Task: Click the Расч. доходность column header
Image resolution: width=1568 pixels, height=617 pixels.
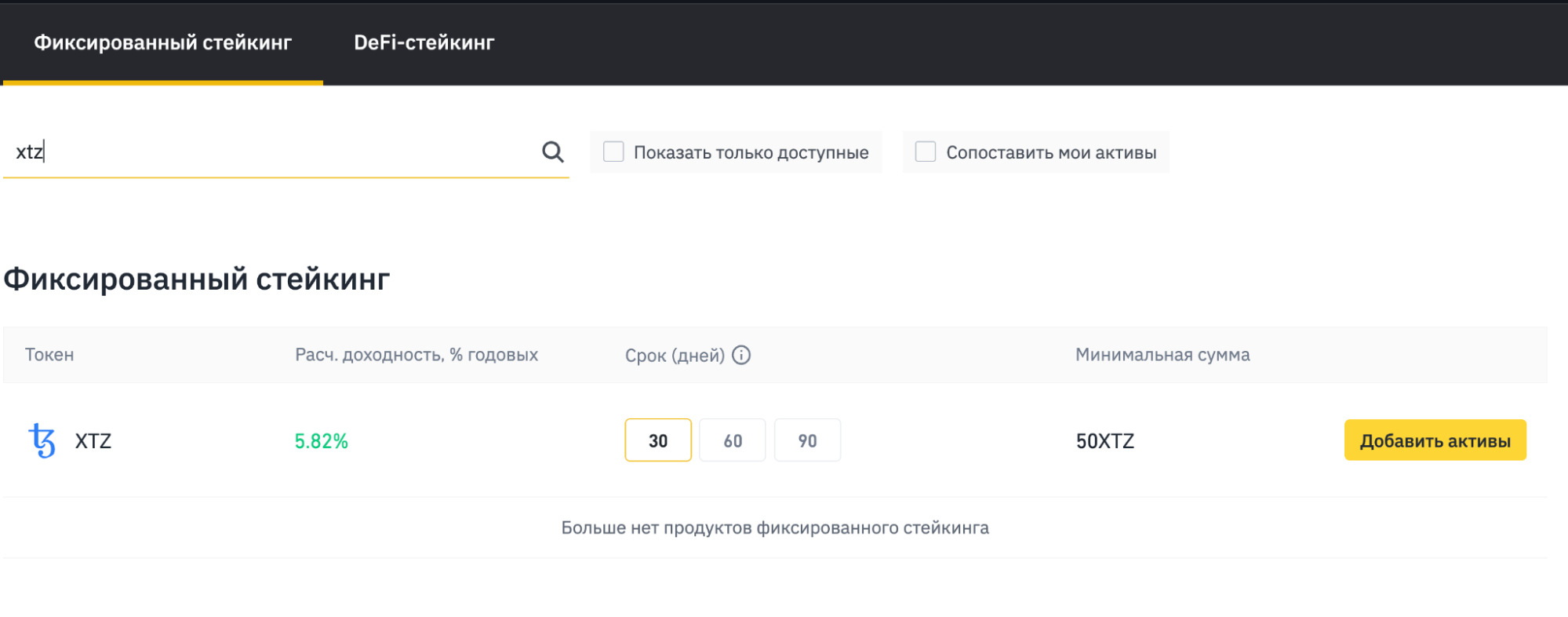Action: [x=416, y=355]
